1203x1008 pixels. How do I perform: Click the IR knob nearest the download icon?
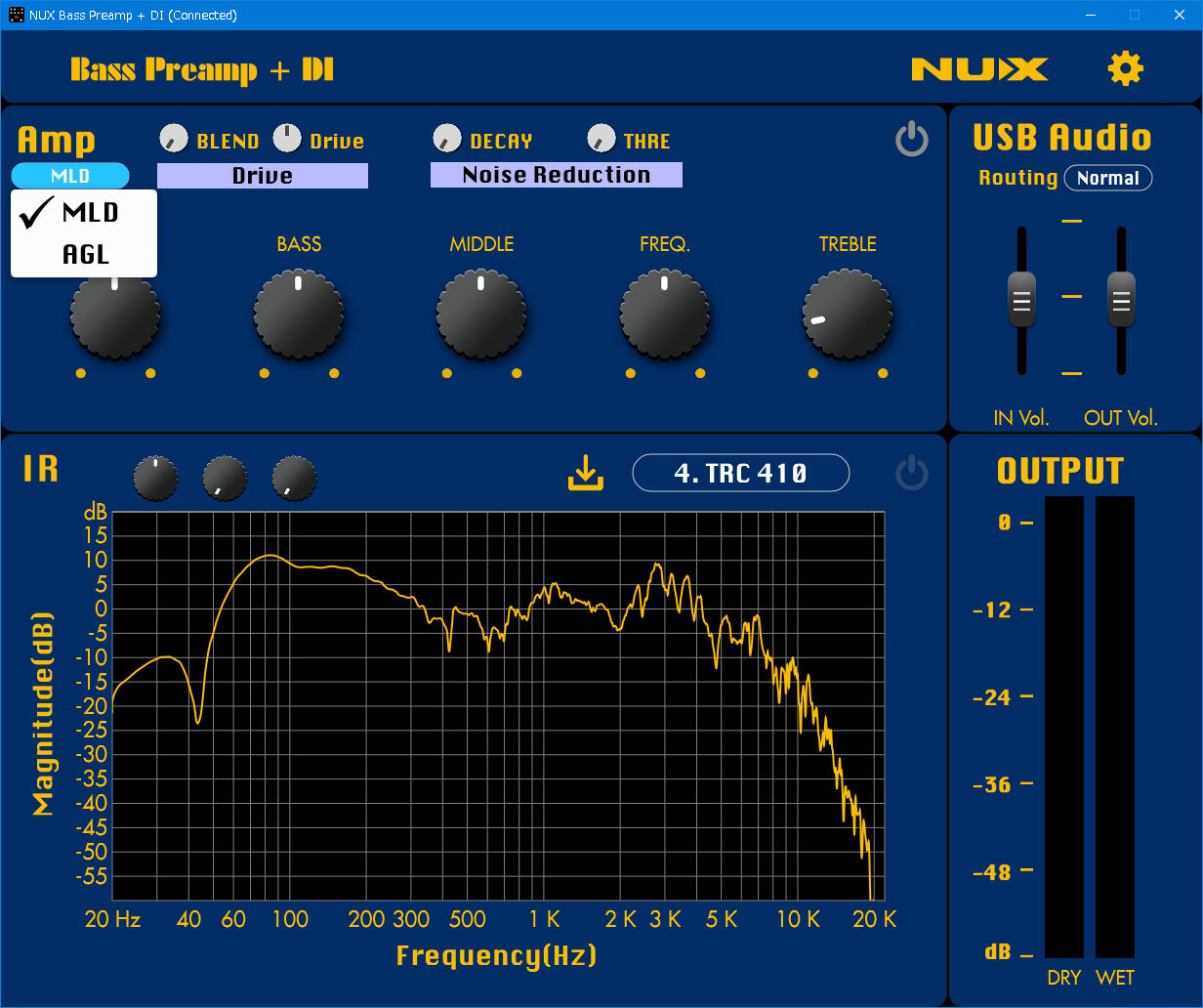point(295,478)
